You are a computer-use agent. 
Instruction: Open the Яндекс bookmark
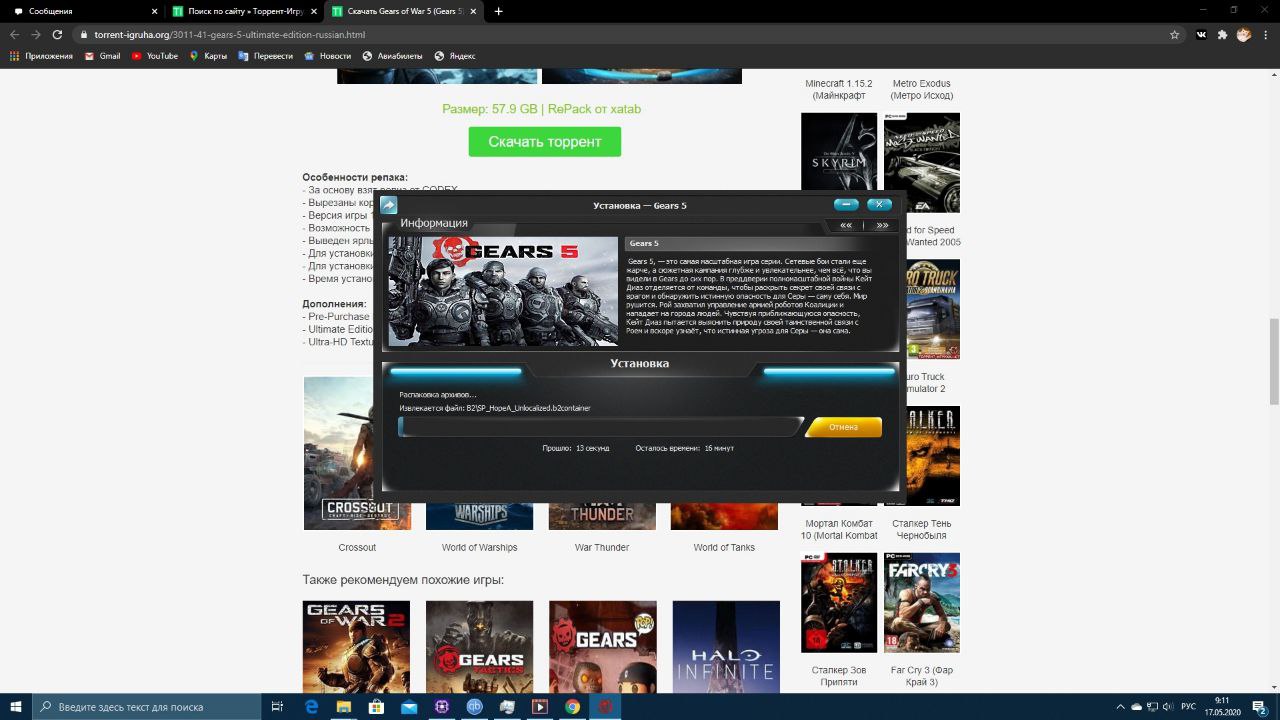455,56
